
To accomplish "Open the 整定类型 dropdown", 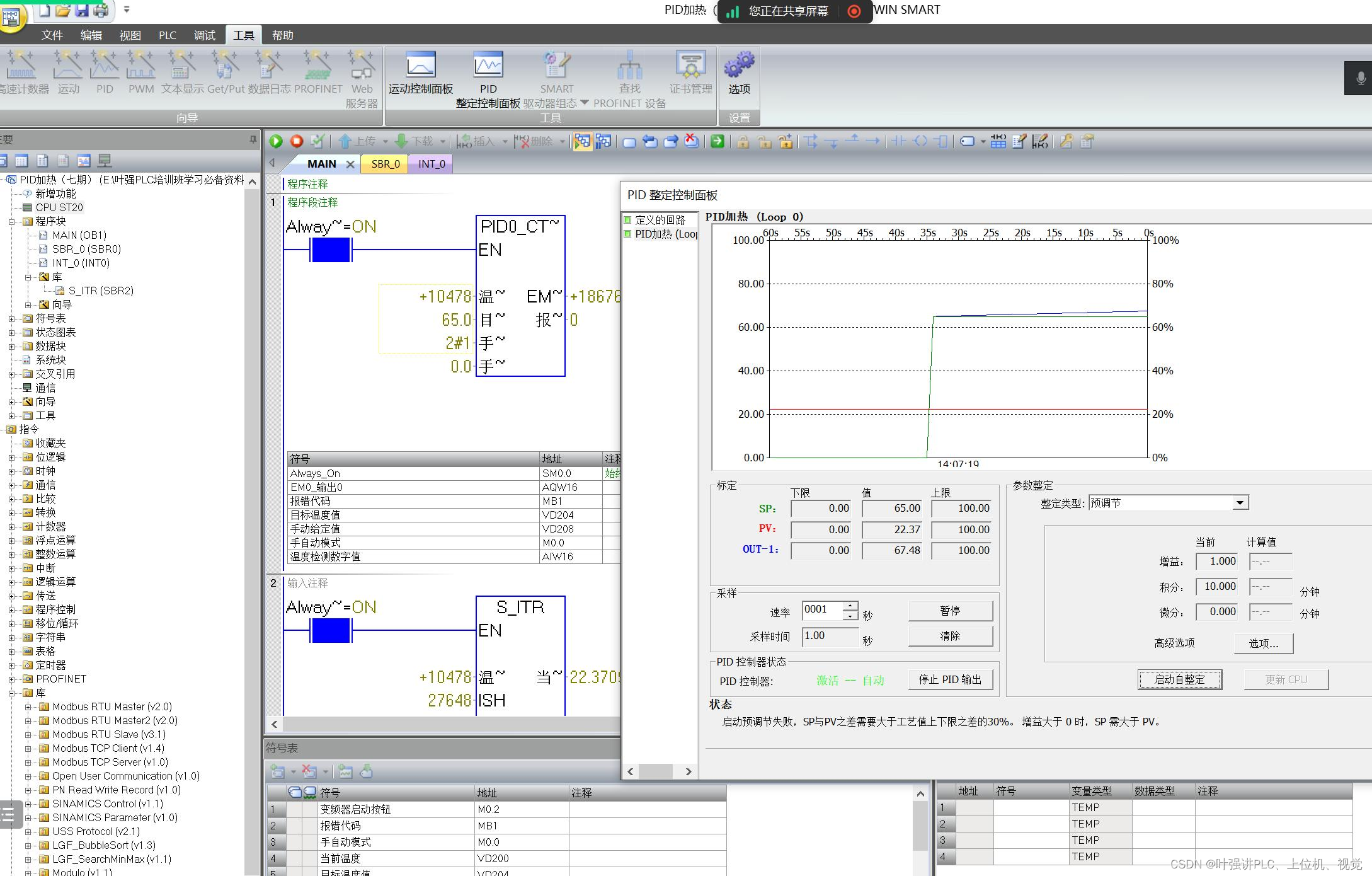I will click(x=1240, y=503).
